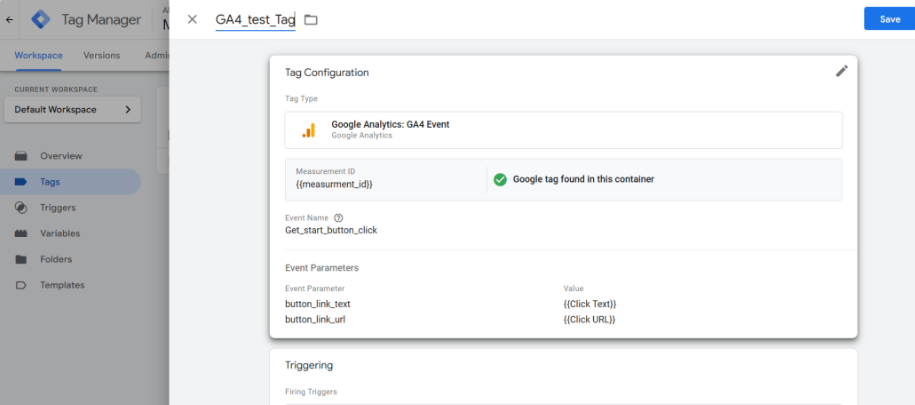Screen dimensions: 915x405
Task: Open Variables in the left sidebar
Action: click(x=60, y=233)
